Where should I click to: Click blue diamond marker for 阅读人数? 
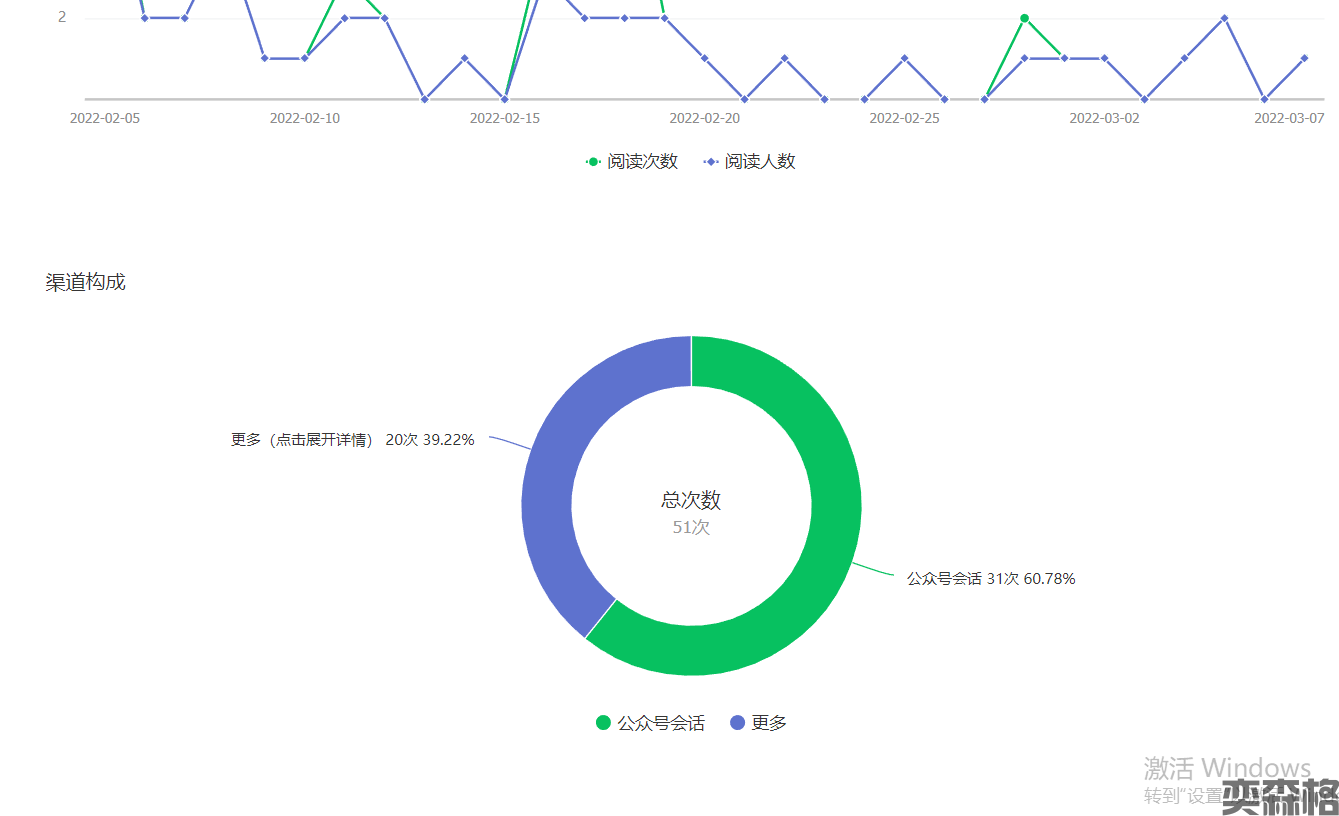click(x=711, y=162)
